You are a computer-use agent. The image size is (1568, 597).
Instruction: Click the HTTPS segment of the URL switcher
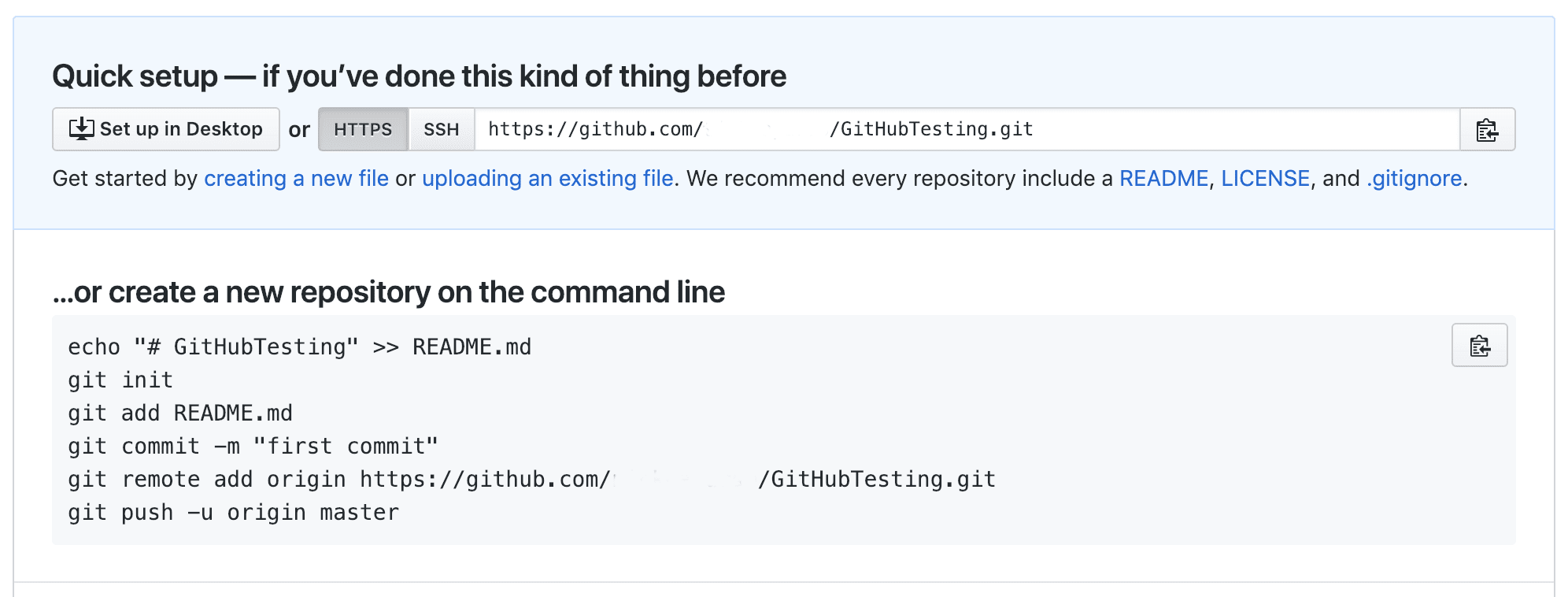[x=363, y=129]
